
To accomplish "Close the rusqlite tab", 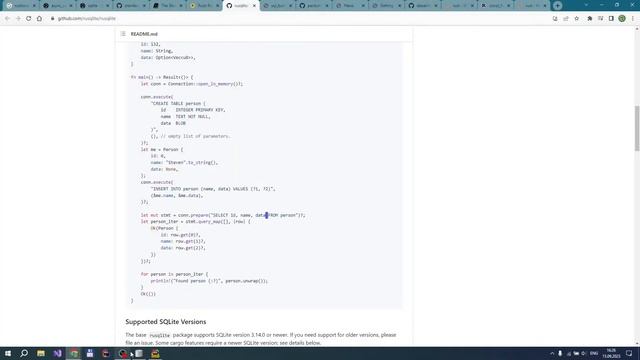I will click(x=254, y=6).
